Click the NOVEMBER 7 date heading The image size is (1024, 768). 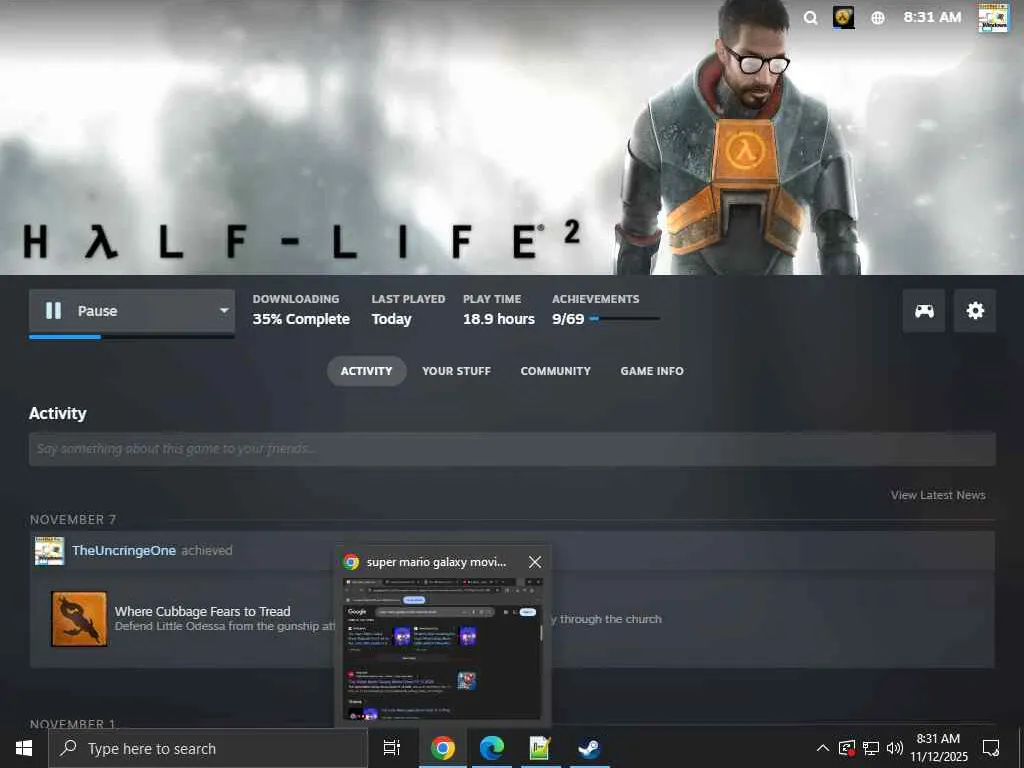[73, 520]
